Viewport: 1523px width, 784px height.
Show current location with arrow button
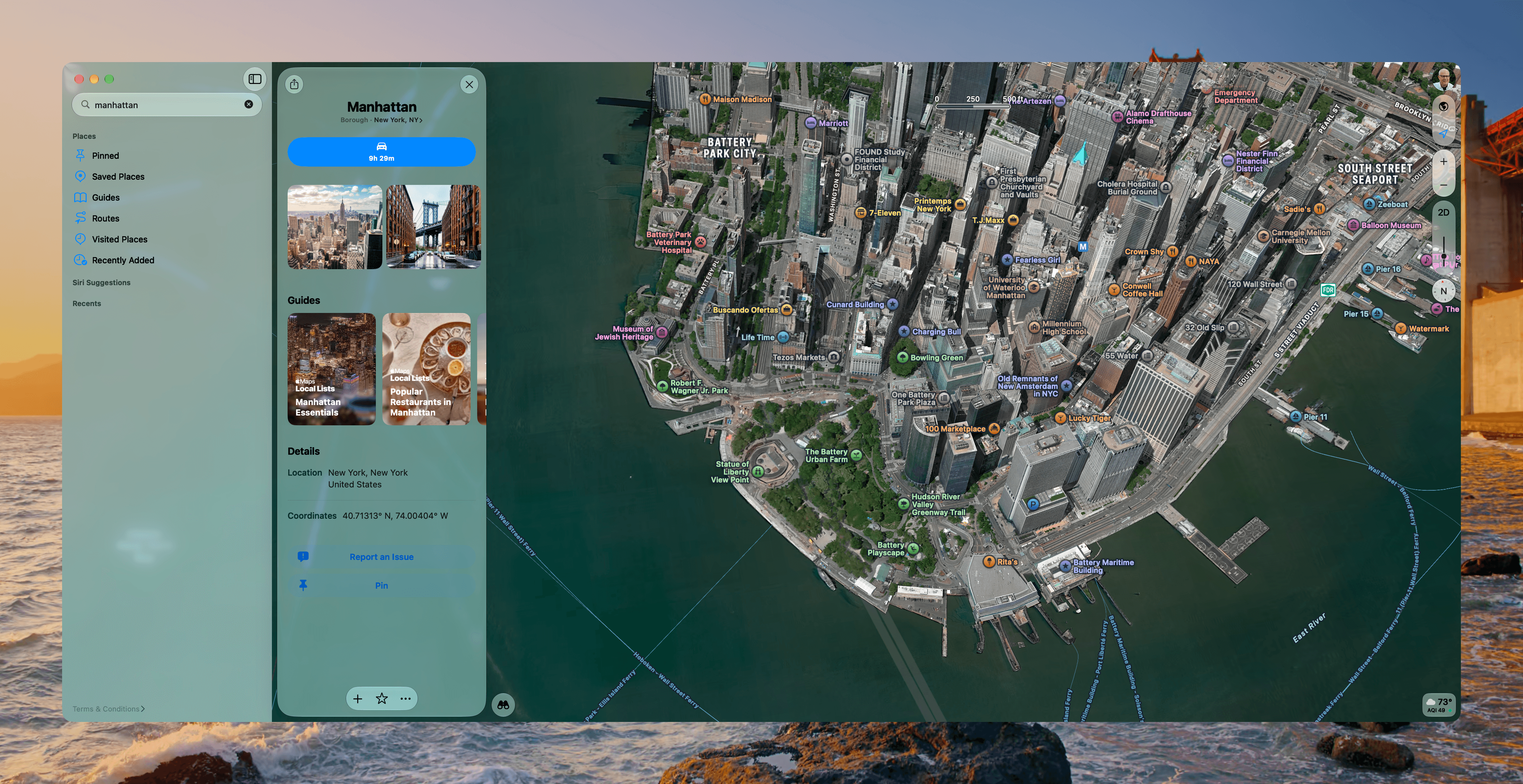point(1443,134)
